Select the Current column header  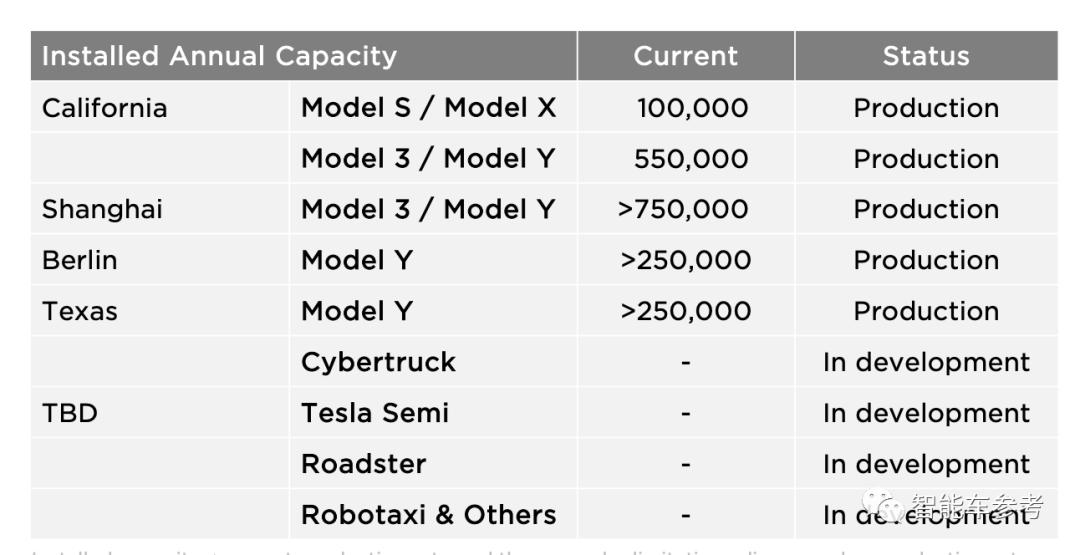(685, 56)
